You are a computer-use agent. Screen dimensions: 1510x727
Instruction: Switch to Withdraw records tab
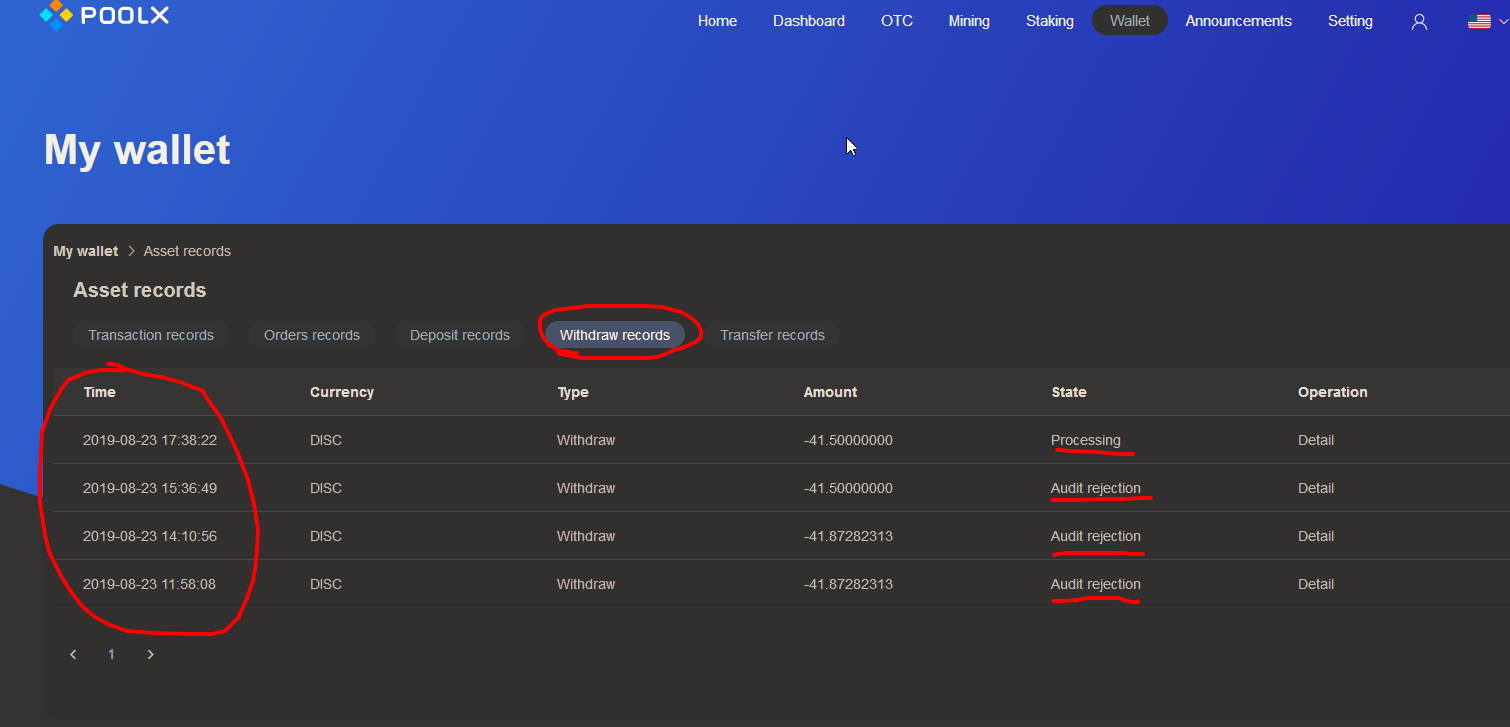coord(615,335)
